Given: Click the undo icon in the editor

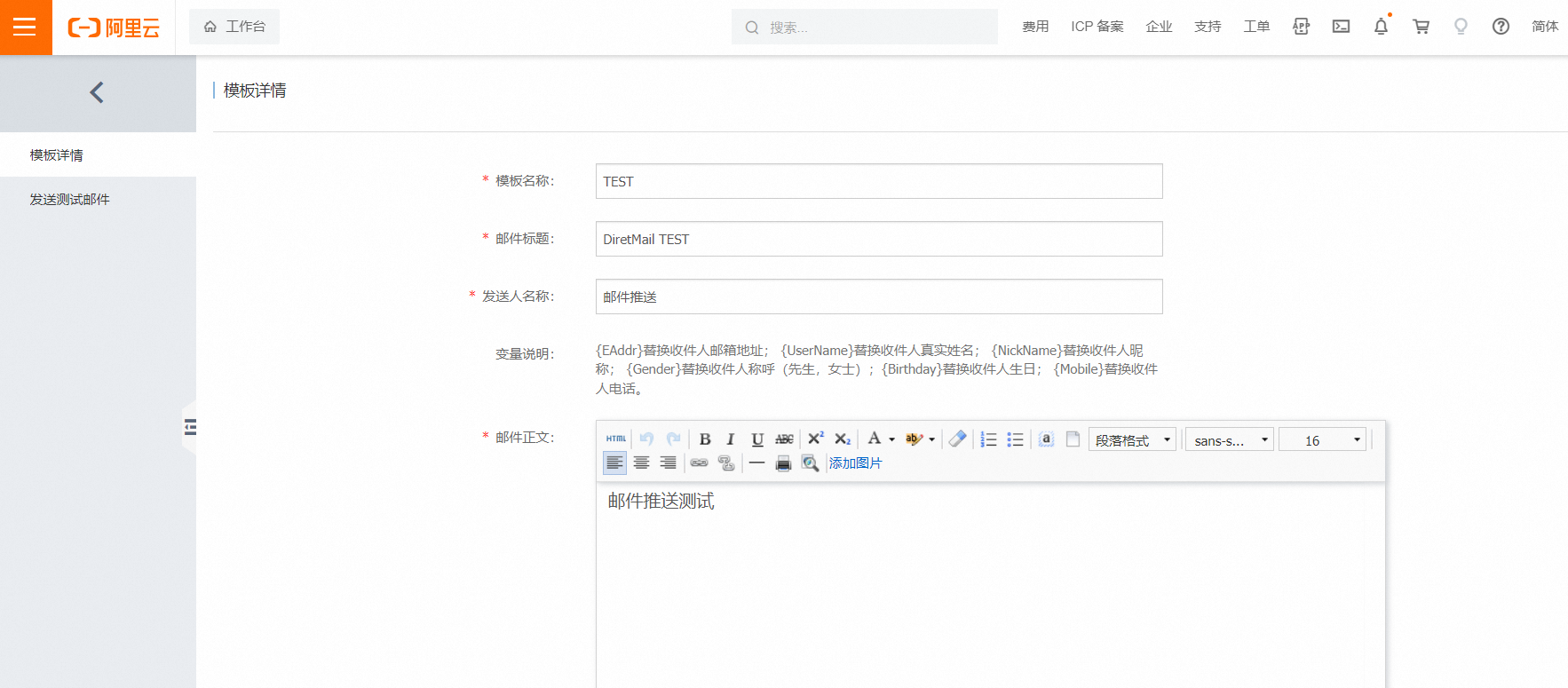Looking at the screenshot, I should (x=646, y=439).
